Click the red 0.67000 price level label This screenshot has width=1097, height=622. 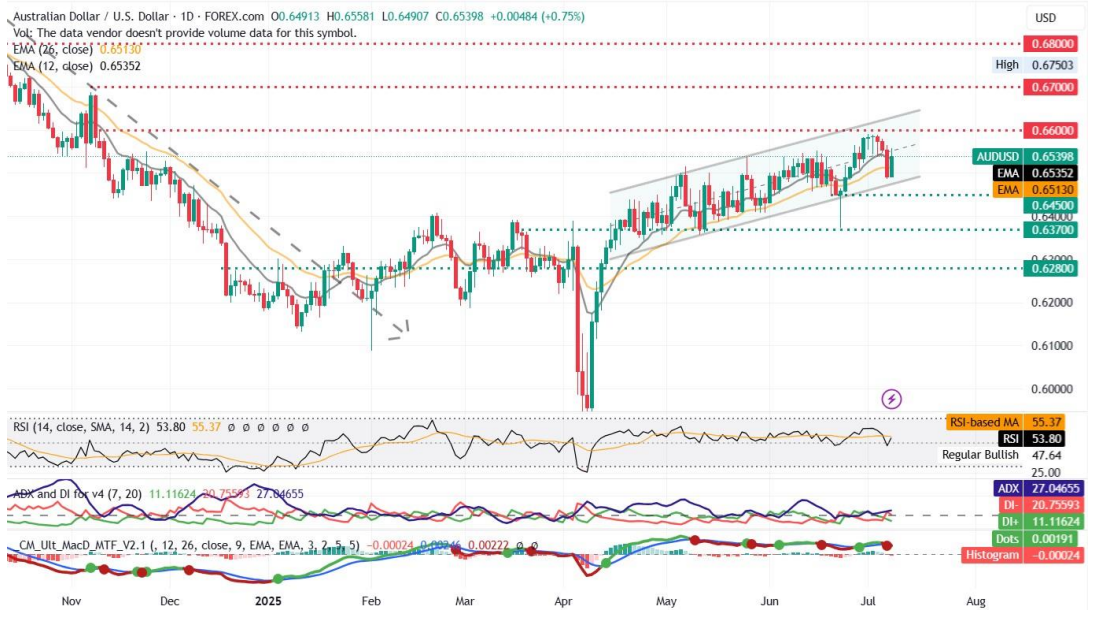1050,87
